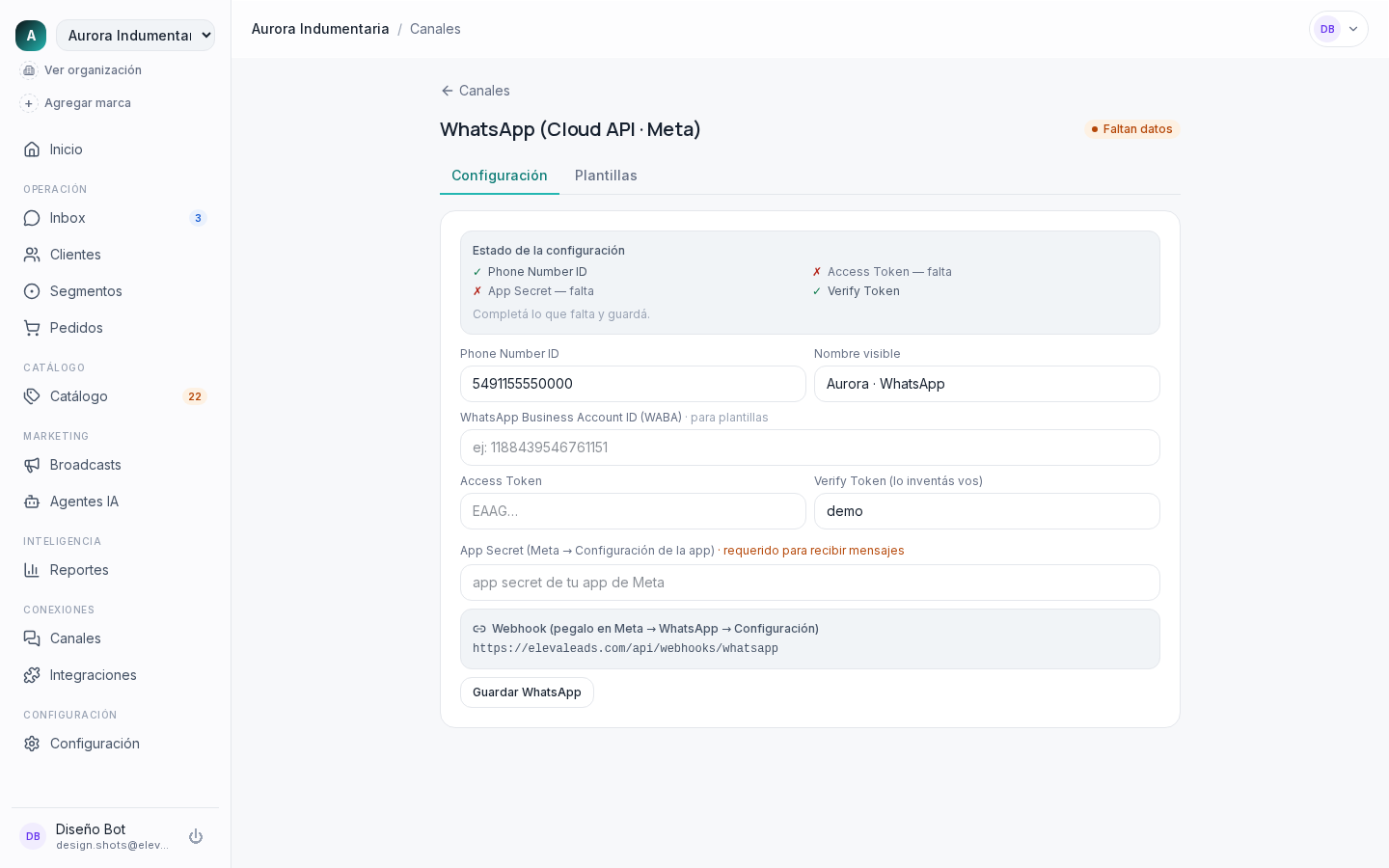This screenshot has height=868, width=1389.
Task: Click the Configuración gear icon in sidebar
Action: point(32,744)
